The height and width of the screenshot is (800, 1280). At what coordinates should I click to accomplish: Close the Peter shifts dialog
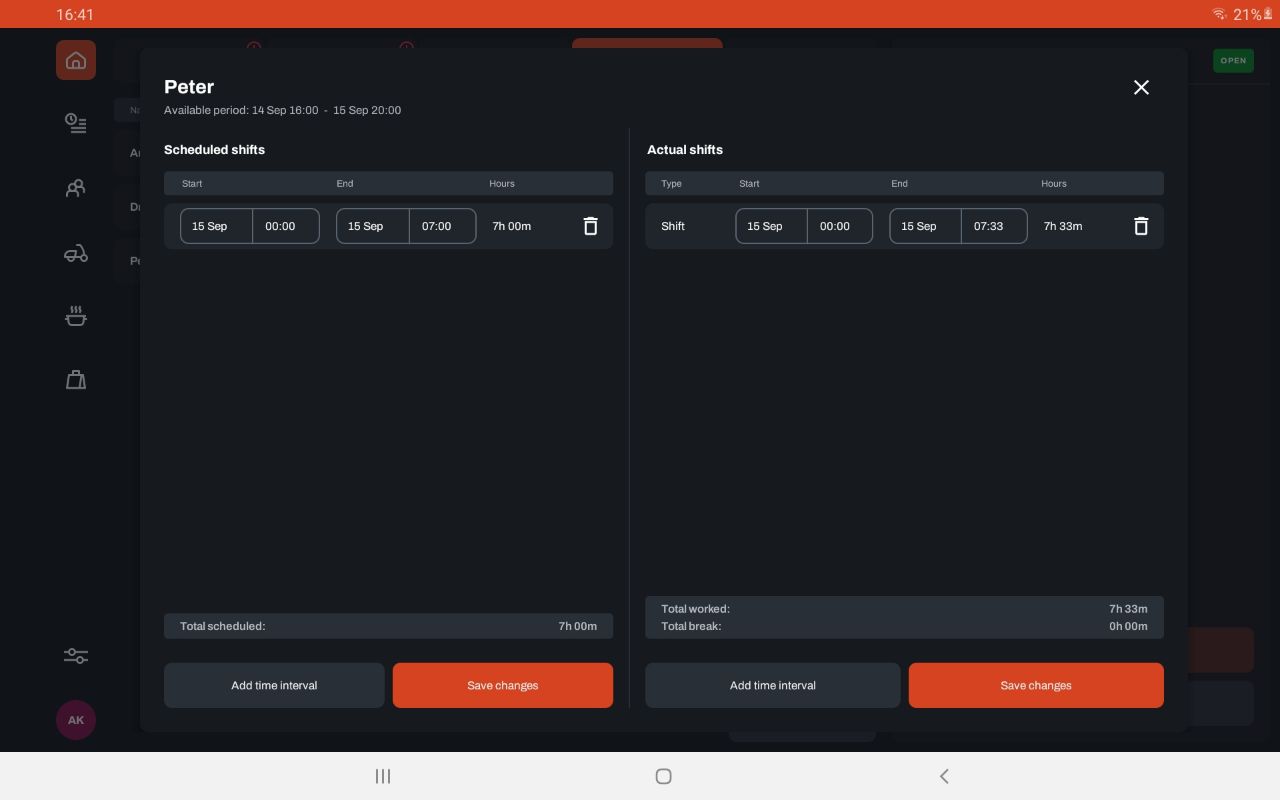(1141, 88)
